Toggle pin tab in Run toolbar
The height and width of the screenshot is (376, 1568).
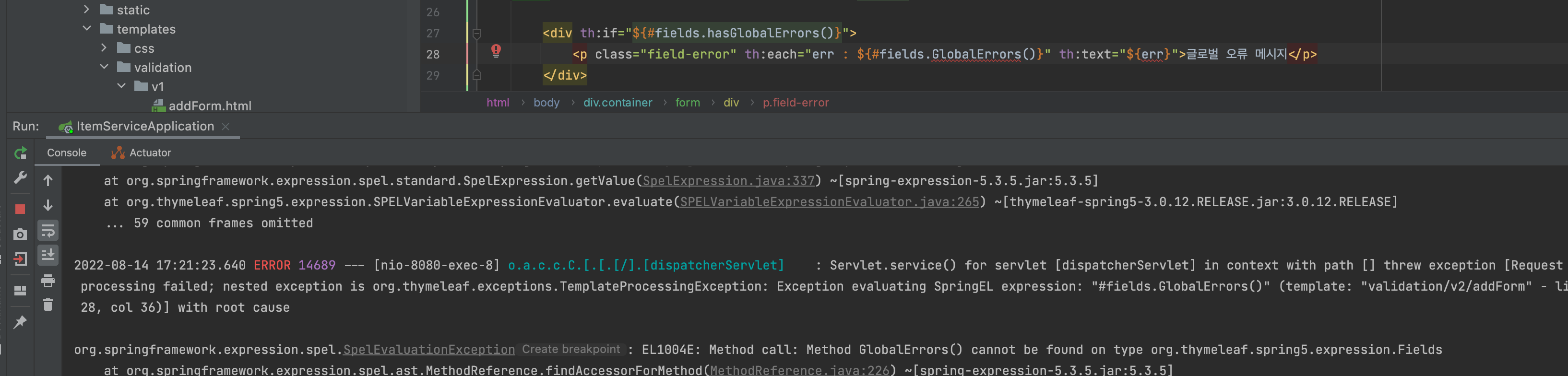pos(20,321)
